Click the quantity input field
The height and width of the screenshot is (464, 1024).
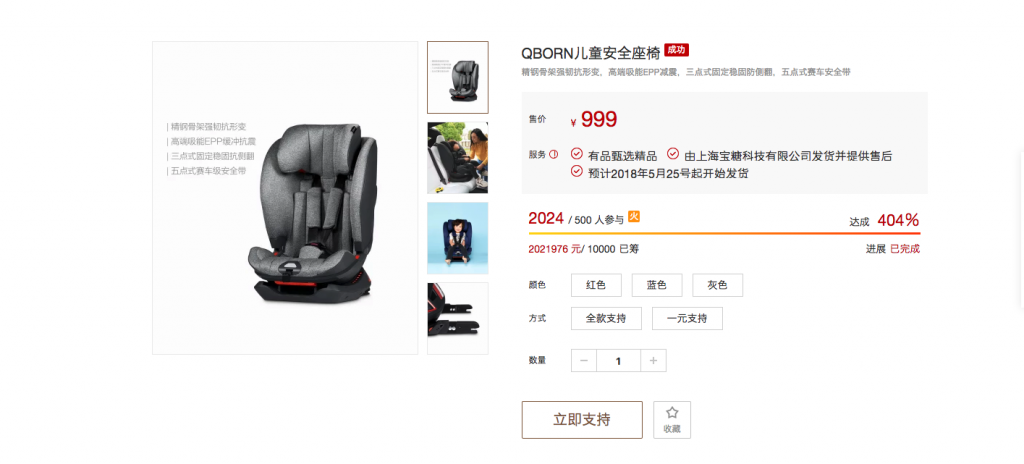618,361
